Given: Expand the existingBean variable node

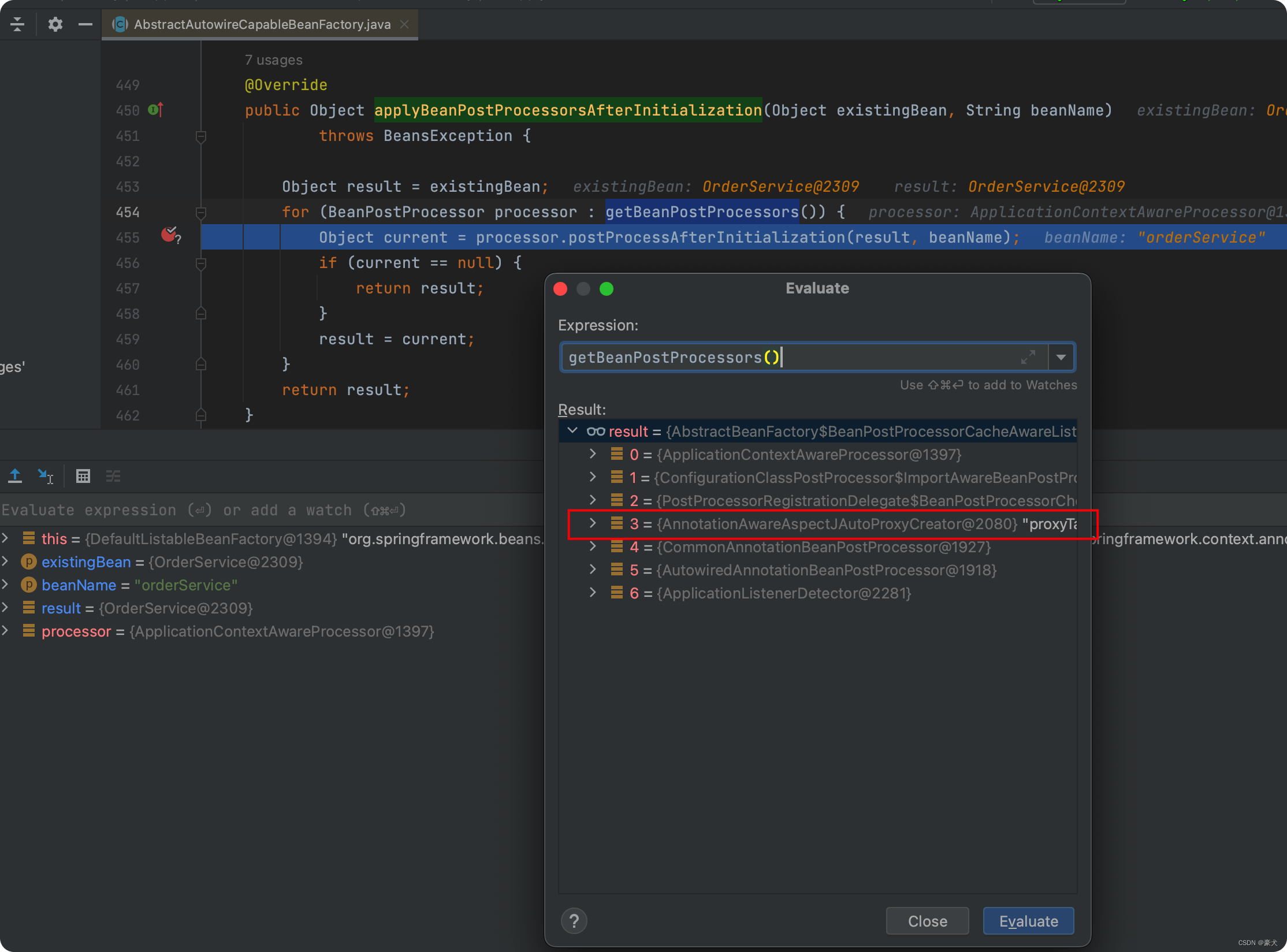Looking at the screenshot, I should coord(5,561).
